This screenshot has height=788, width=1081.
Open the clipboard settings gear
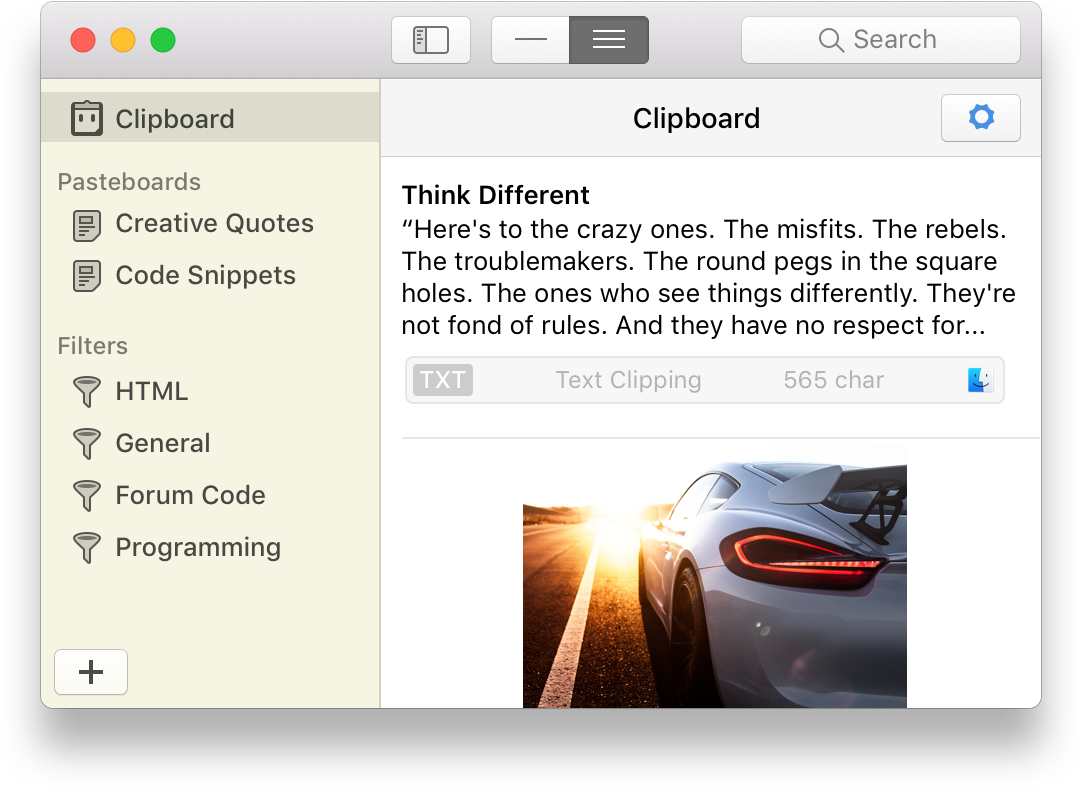coord(980,117)
